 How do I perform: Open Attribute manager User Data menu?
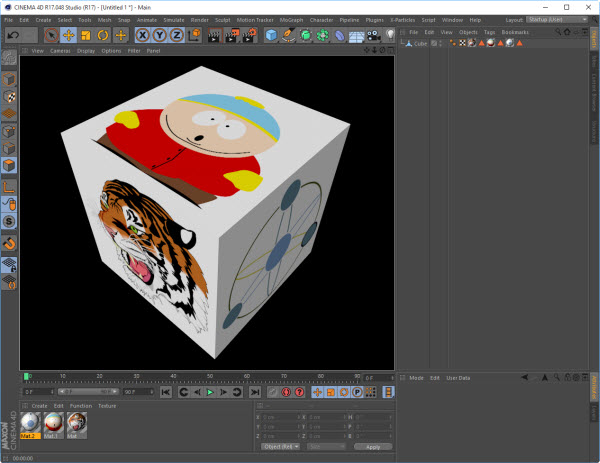click(x=458, y=378)
